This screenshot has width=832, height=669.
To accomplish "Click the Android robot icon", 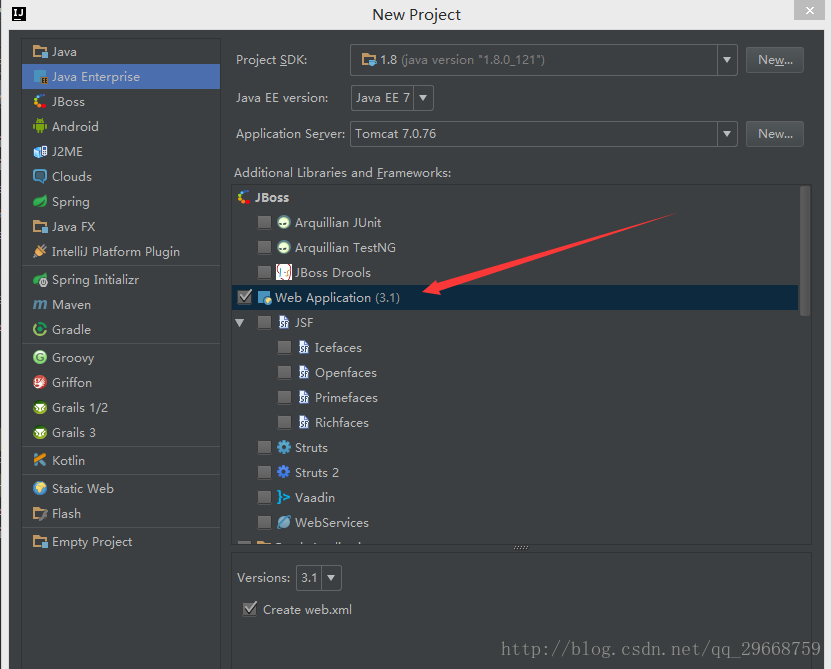I will click(x=40, y=126).
